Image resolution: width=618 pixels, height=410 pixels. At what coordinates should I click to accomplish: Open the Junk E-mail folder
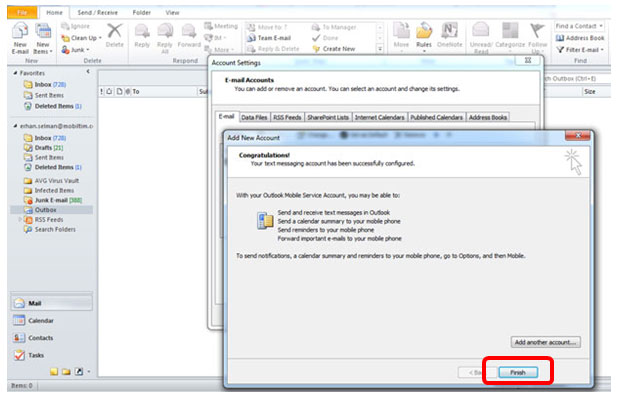click(x=53, y=200)
